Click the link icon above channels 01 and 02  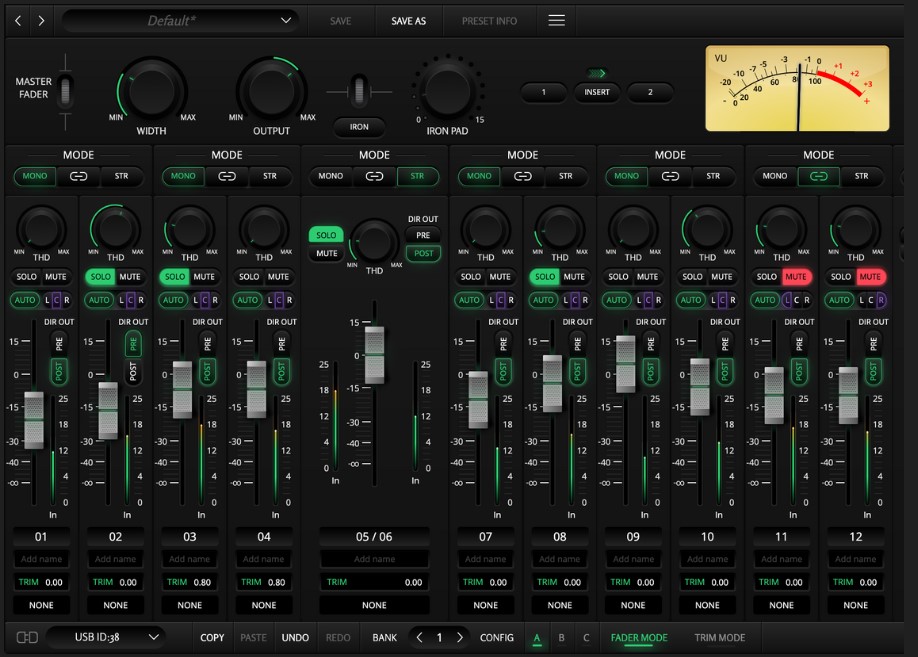[79, 176]
